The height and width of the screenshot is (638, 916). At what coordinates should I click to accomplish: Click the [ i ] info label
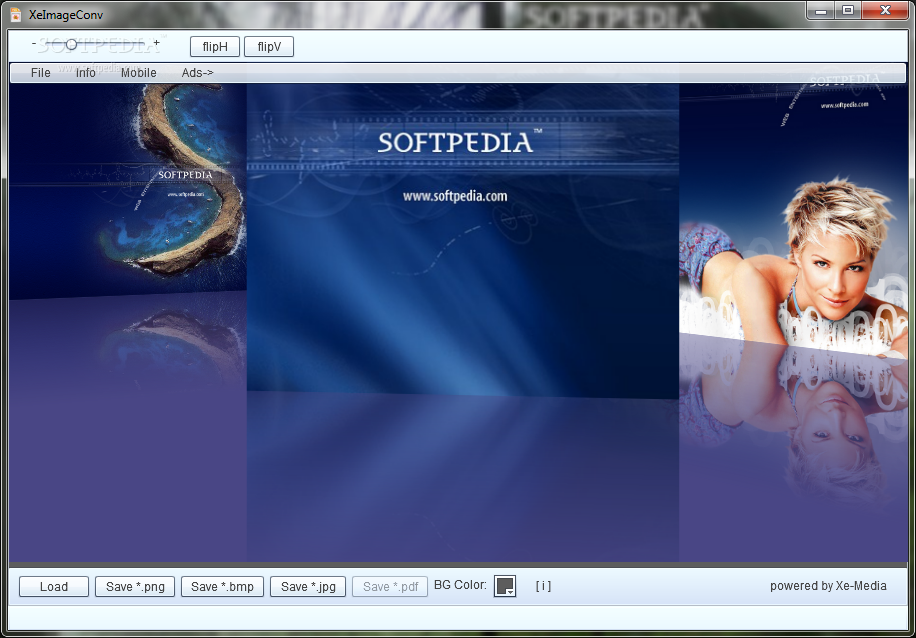(543, 586)
